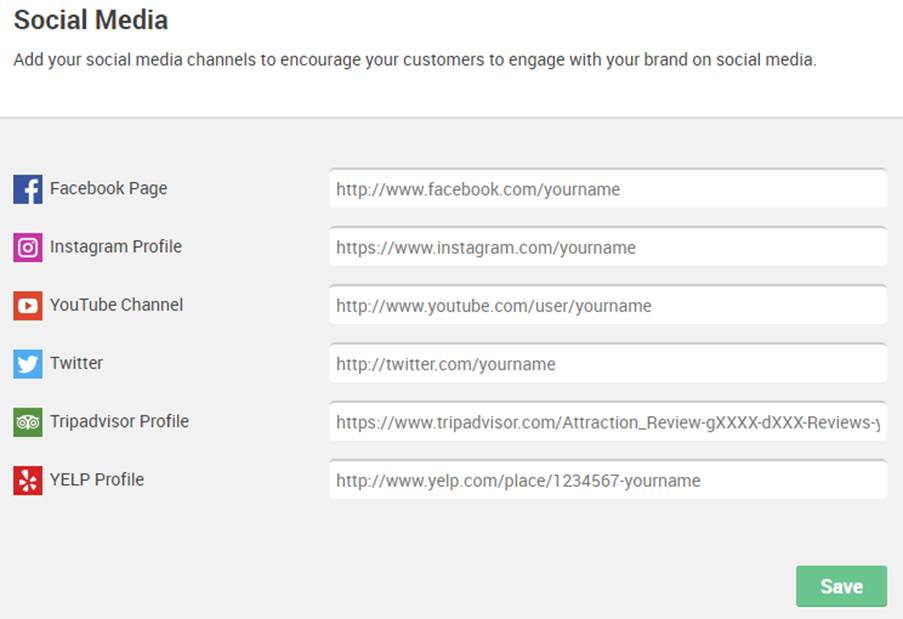Click the Tripadvisor owl icon
Viewport: 903px width, 619px height.
pyautogui.click(x=28, y=422)
